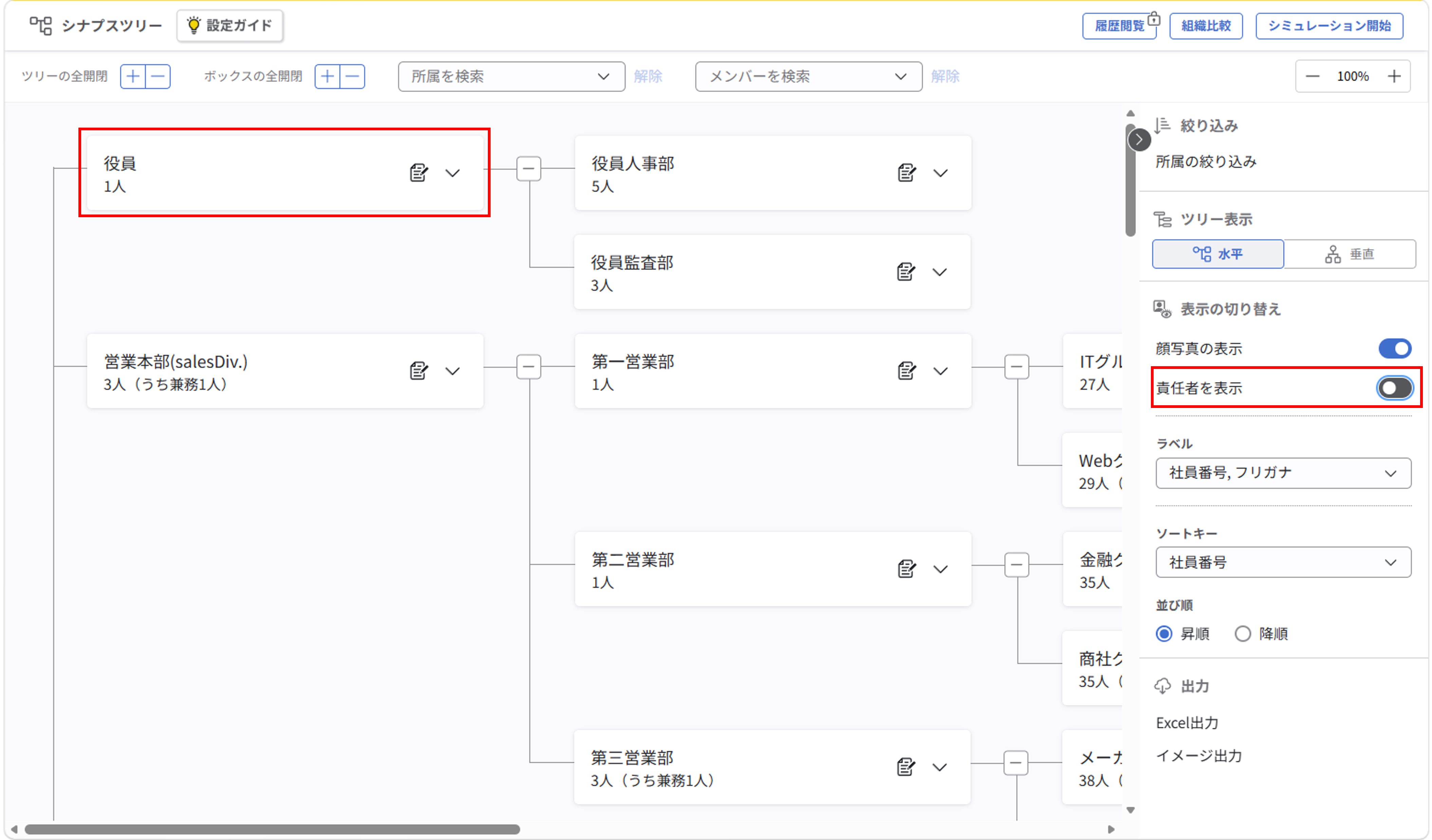The height and width of the screenshot is (840, 1432).
Task: Clear member search with second 解除 link
Action: 945,76
